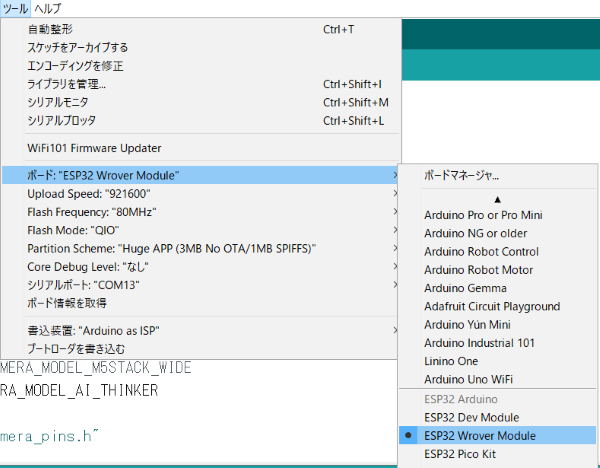The height and width of the screenshot is (468, 600).
Task: Open シリアルプロッタ from the menu
Action: point(62,121)
